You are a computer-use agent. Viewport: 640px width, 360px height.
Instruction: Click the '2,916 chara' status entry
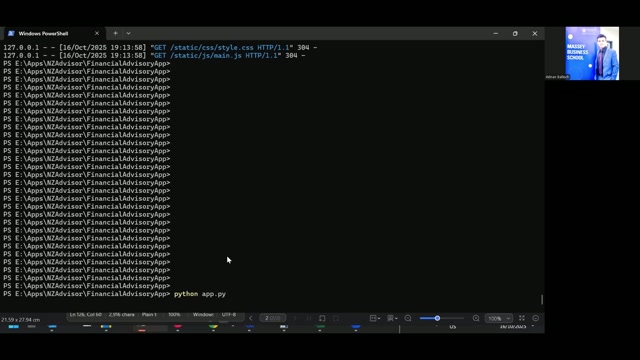pos(122,314)
